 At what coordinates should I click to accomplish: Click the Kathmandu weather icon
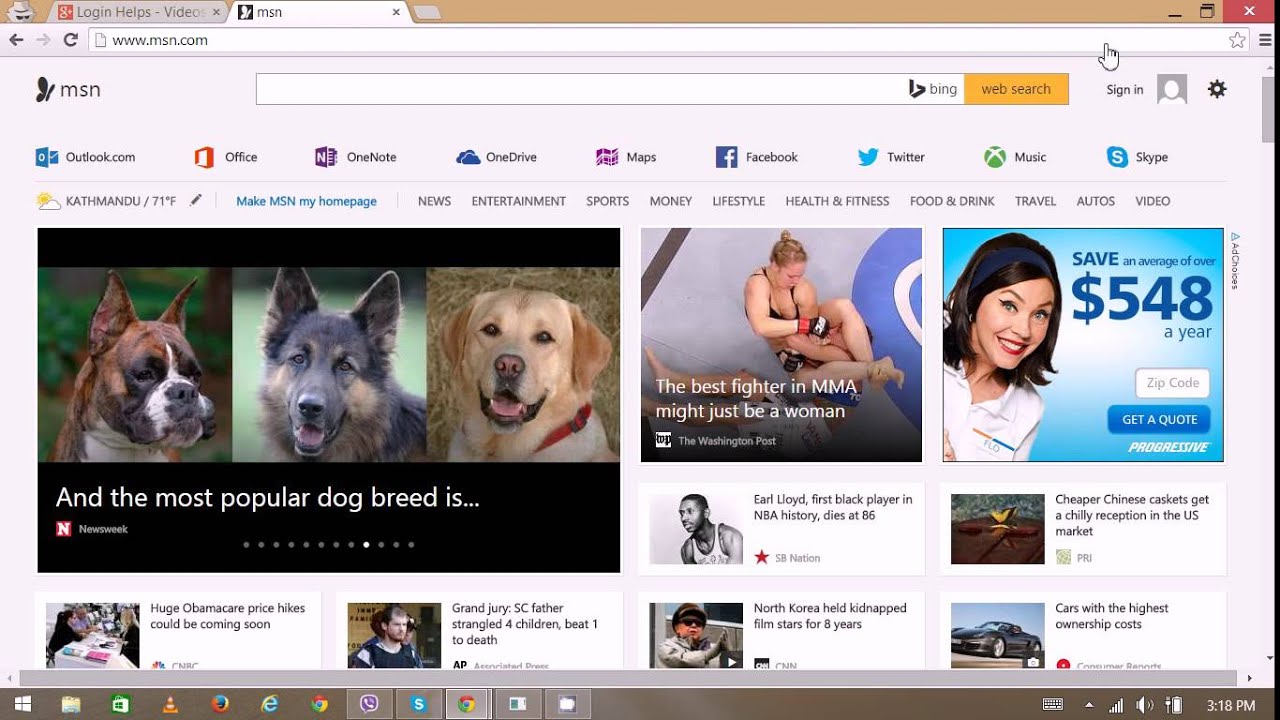point(48,201)
